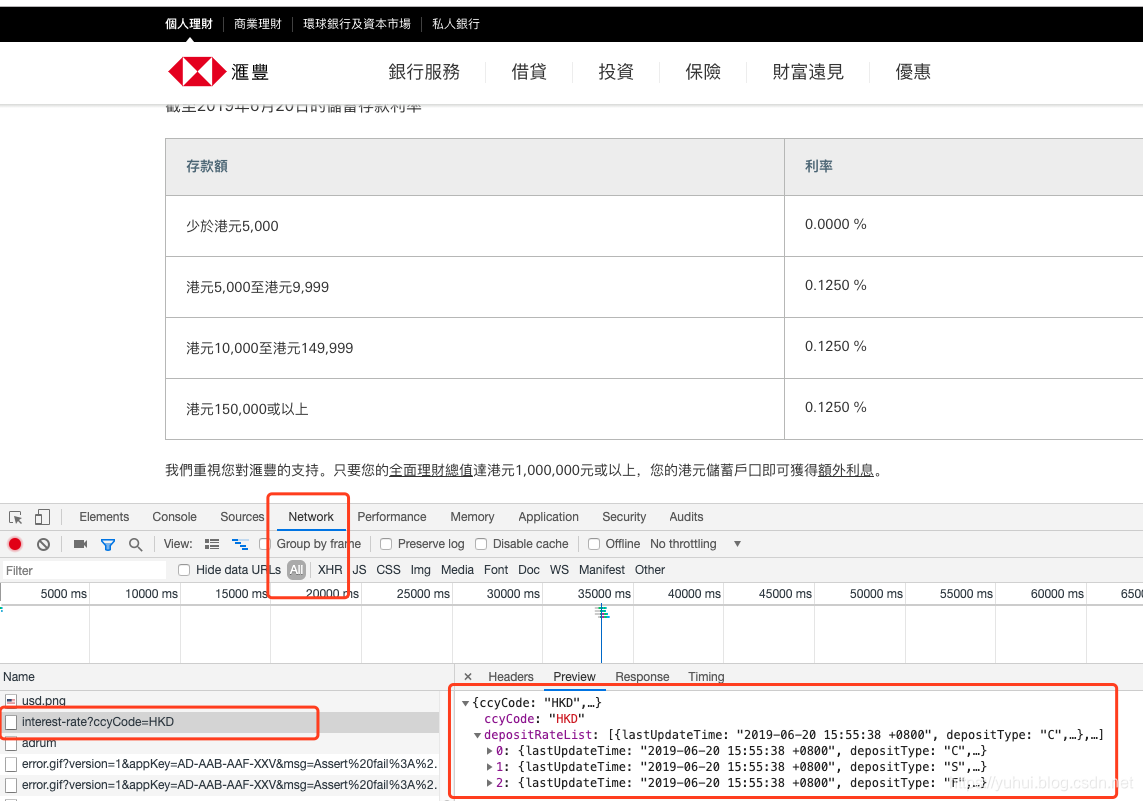This screenshot has width=1143, height=801.
Task: Open the 借貸 menu
Action: pyautogui.click(x=529, y=72)
